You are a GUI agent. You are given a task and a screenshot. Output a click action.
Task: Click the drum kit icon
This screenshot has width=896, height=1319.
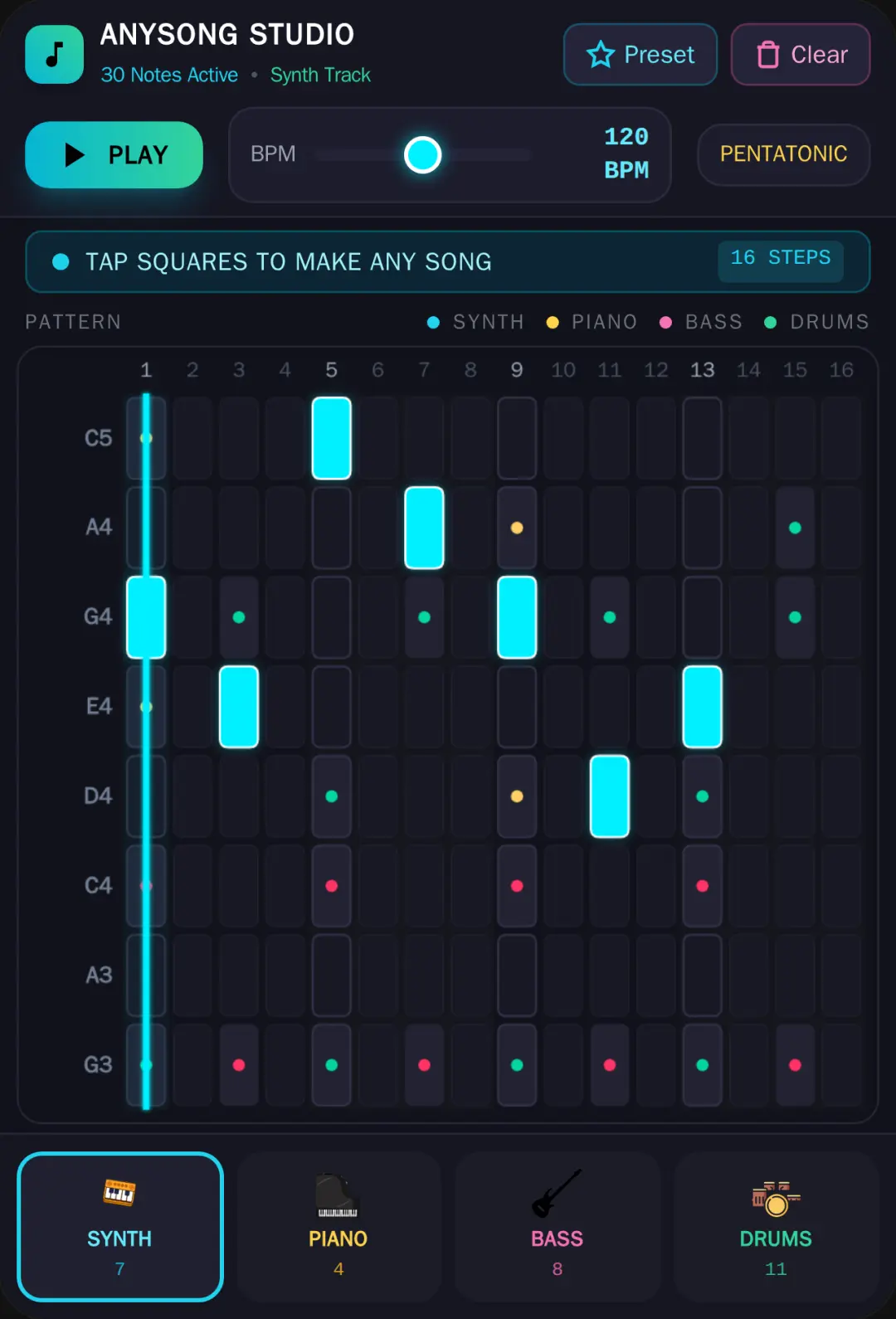click(776, 1199)
